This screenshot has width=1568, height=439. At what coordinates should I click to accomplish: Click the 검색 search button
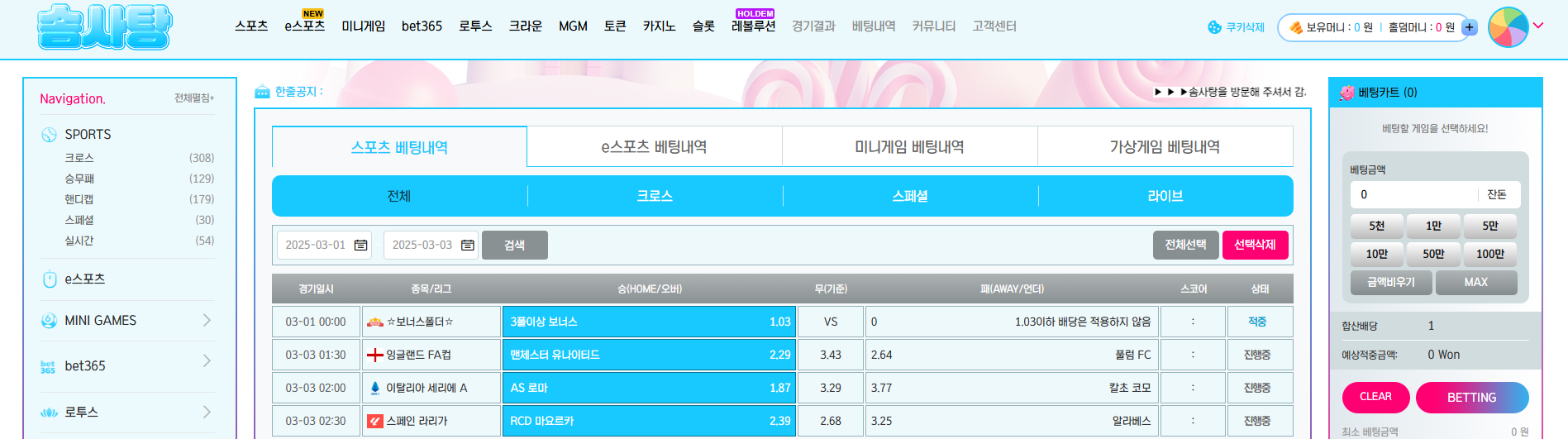tap(515, 246)
